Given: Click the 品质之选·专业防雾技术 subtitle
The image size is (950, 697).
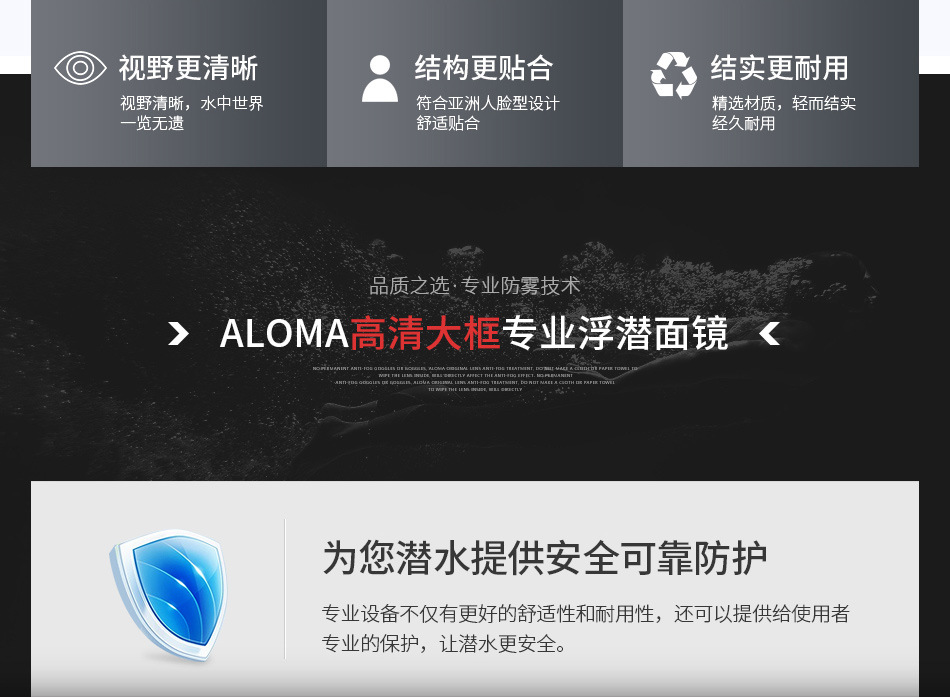Looking at the screenshot, I should 474,285.
